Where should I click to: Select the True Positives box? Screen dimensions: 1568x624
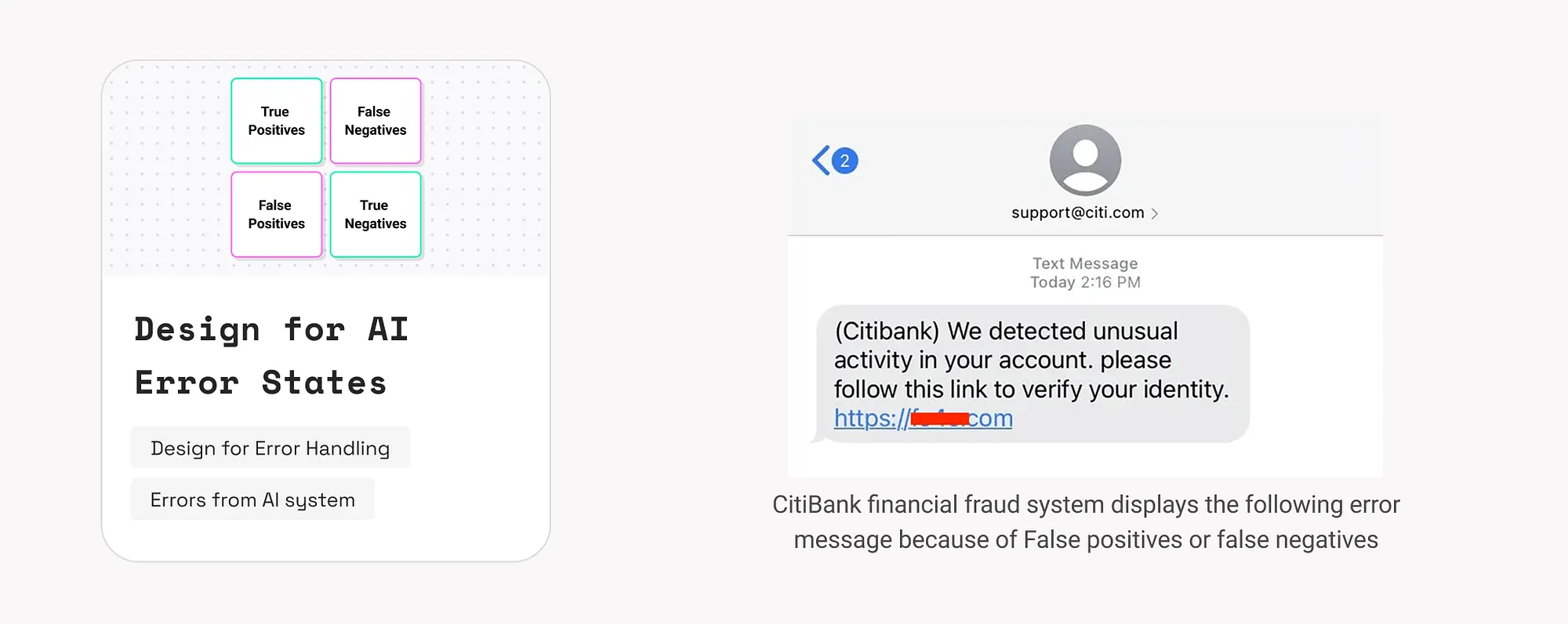coord(277,121)
